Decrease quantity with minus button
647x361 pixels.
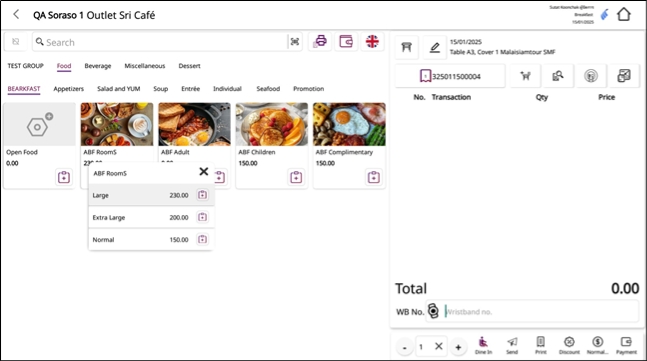point(404,347)
